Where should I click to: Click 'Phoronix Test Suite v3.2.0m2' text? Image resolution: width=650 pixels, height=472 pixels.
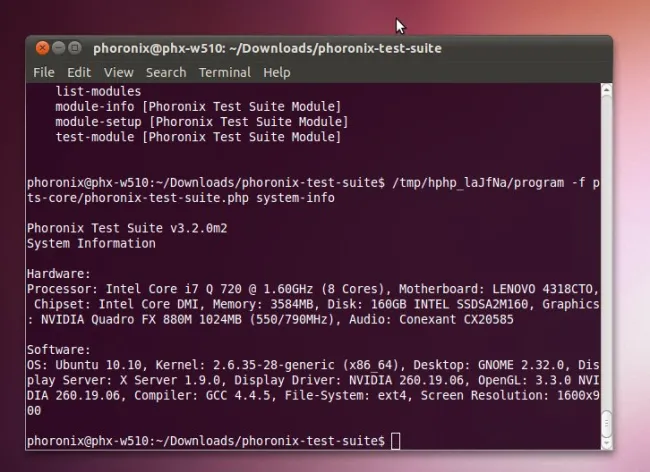[127, 228]
